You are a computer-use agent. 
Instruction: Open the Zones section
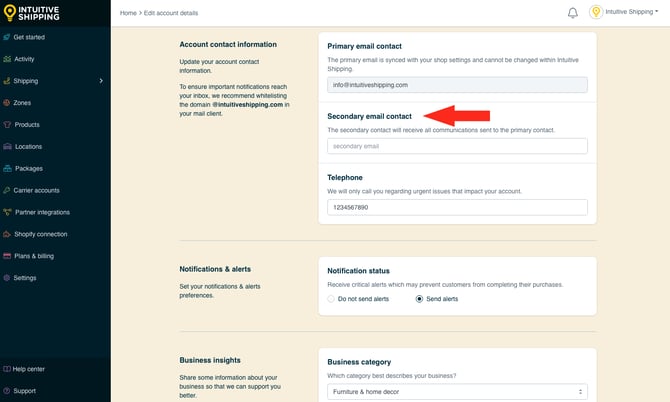click(22, 103)
